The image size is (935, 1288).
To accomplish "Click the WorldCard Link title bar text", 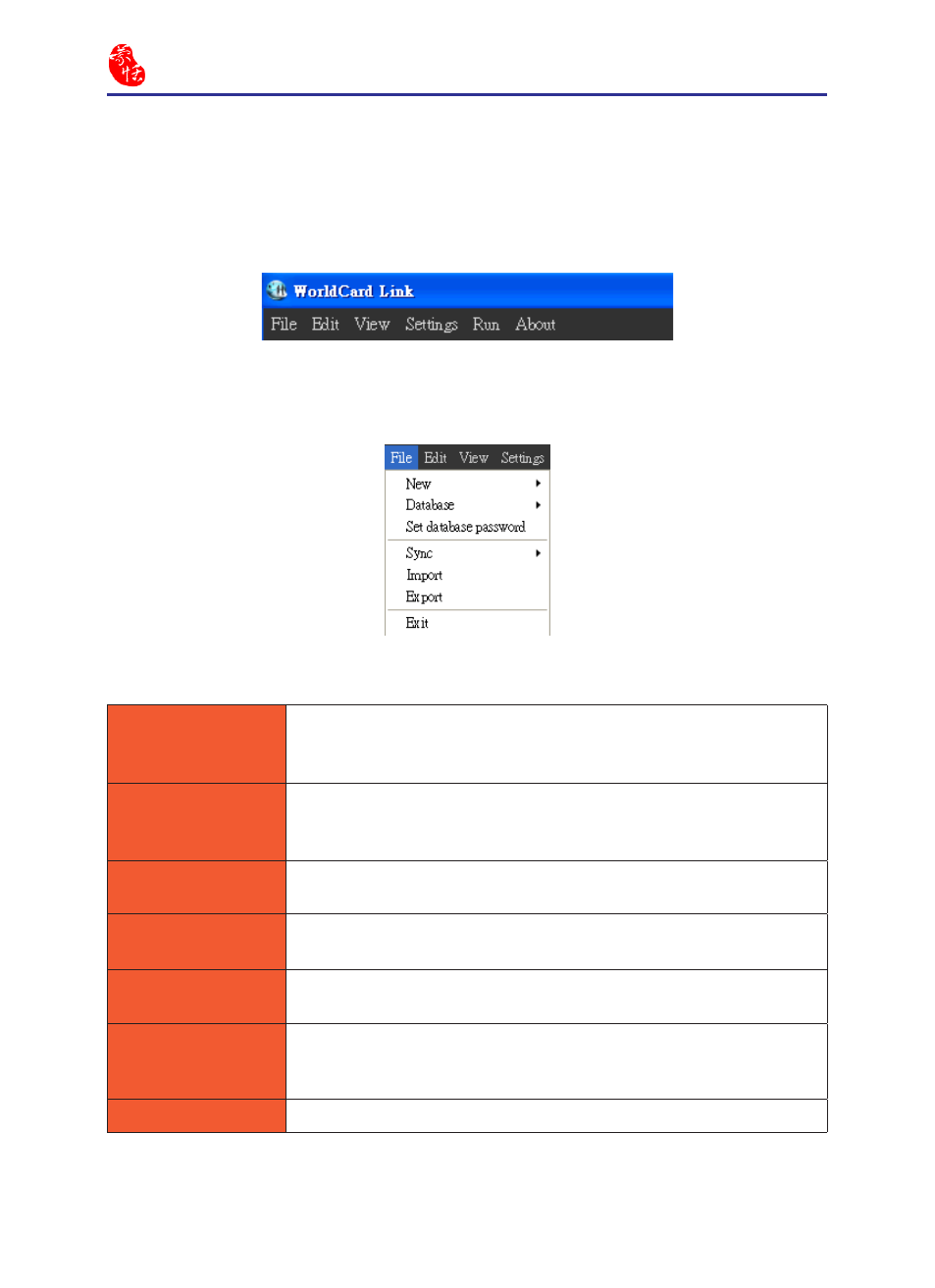I will (x=353, y=291).
